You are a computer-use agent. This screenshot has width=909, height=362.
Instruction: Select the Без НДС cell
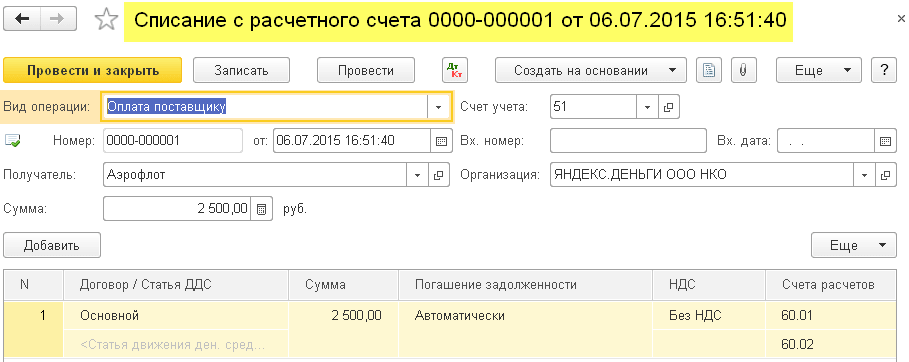(x=709, y=316)
